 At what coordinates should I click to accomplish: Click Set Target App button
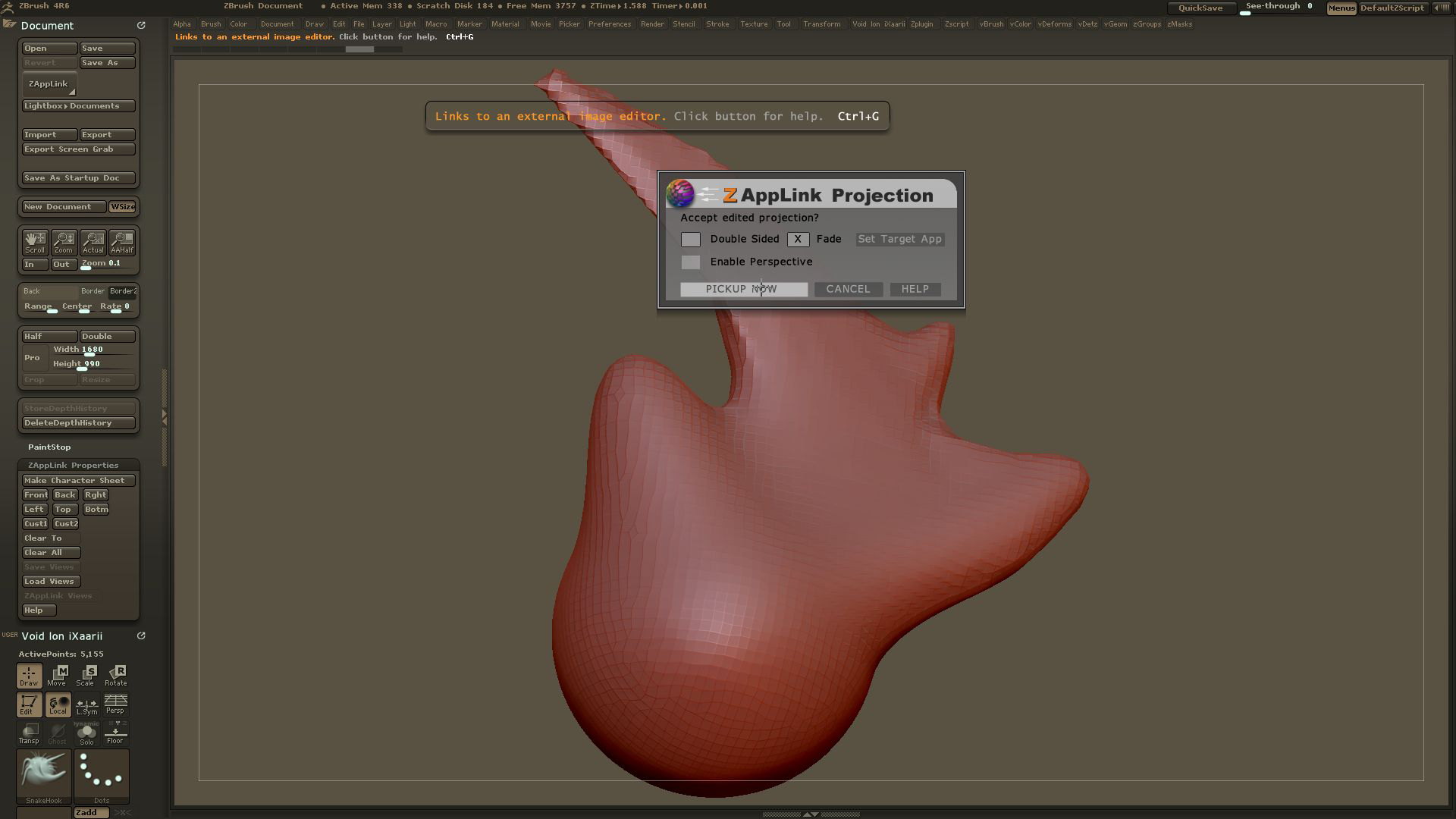[x=899, y=240]
